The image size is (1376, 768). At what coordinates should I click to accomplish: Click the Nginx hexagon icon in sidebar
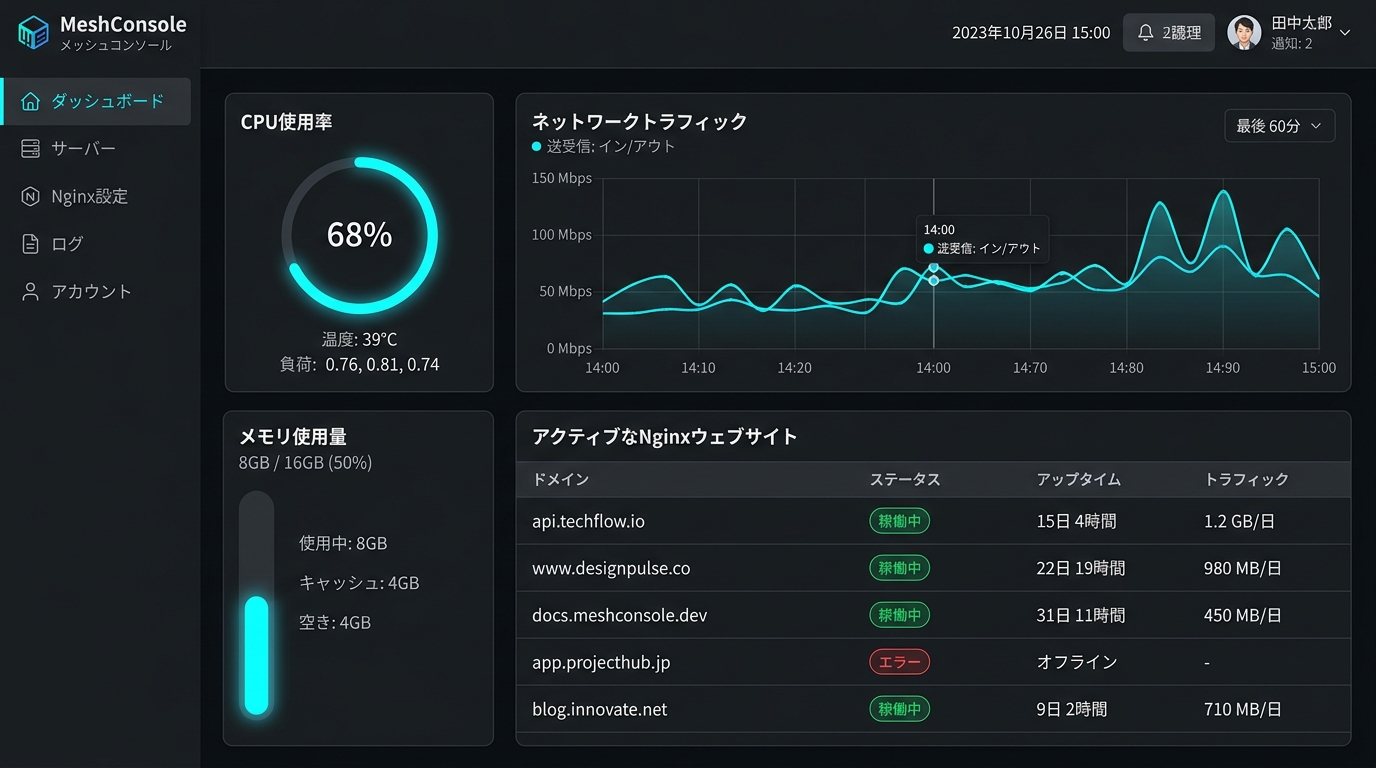pyautogui.click(x=31, y=196)
